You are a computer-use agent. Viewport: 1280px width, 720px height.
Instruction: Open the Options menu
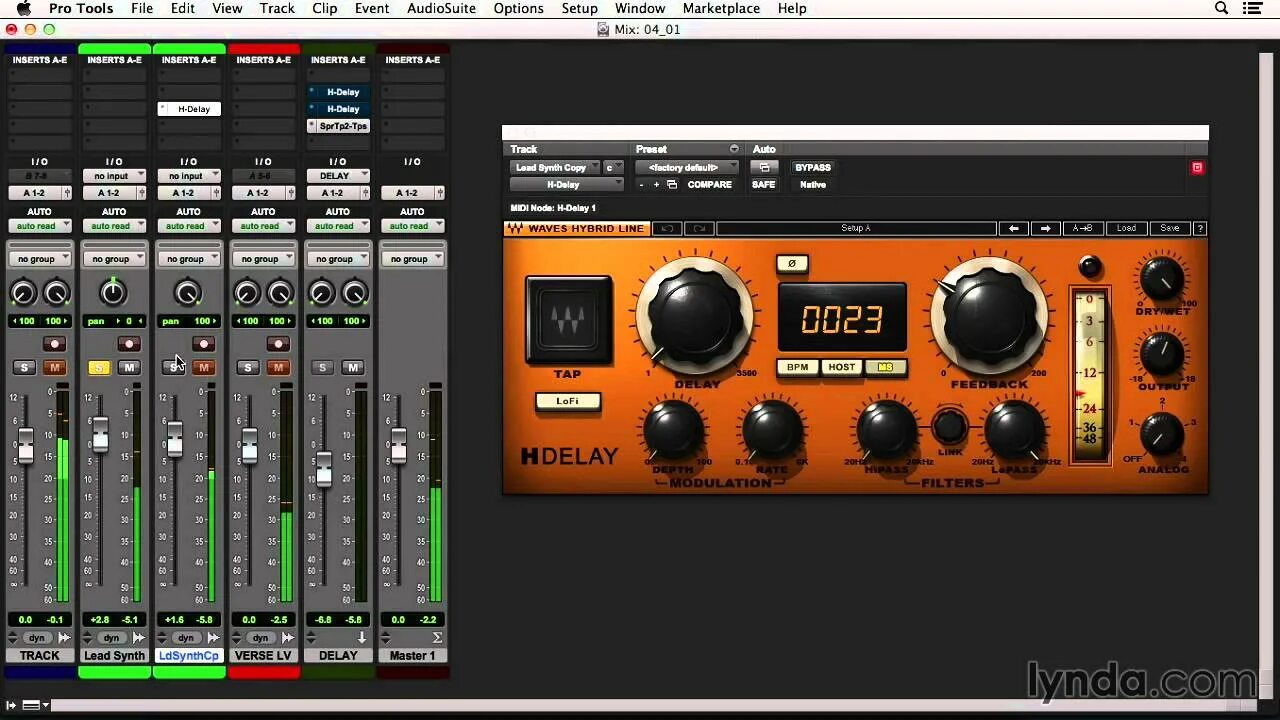[519, 8]
